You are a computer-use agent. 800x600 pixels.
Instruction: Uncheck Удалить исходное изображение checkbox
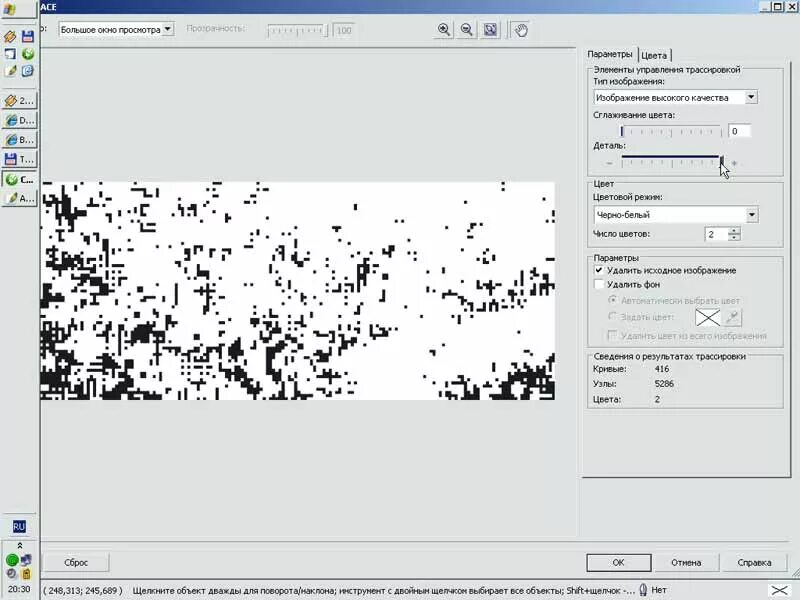pos(599,270)
